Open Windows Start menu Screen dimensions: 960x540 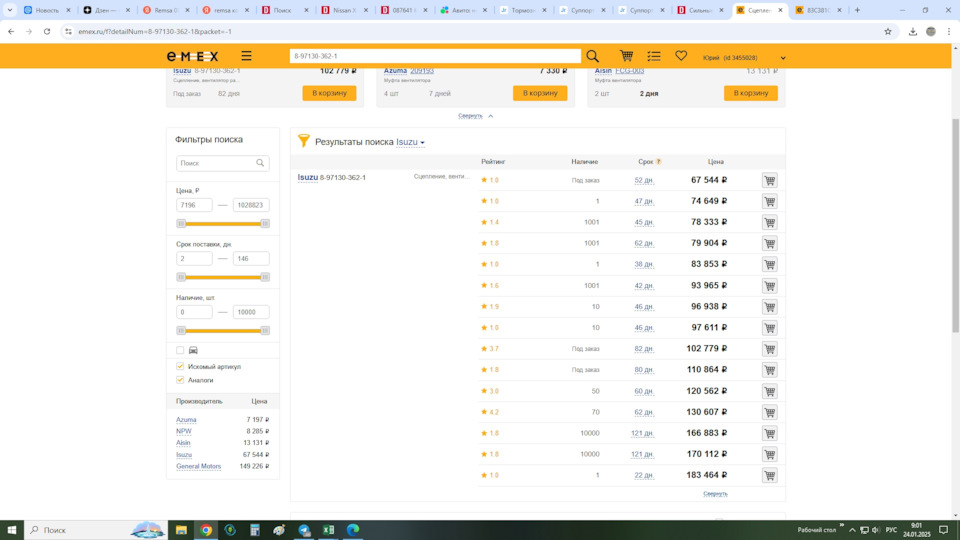coord(12,530)
